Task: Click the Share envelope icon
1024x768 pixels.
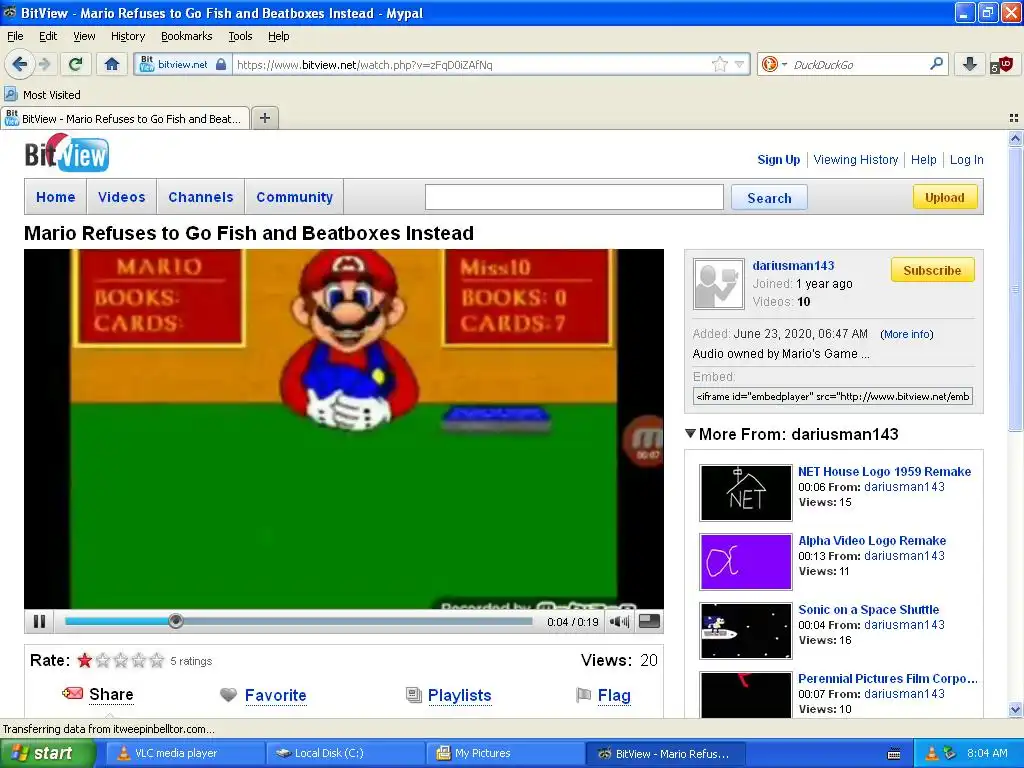Action: (x=72, y=694)
